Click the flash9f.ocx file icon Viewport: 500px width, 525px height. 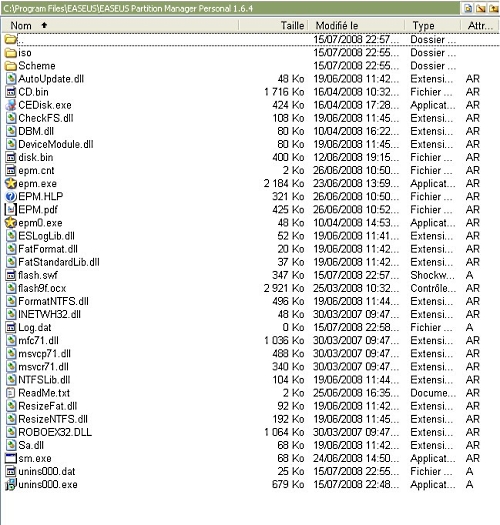tap(11, 288)
